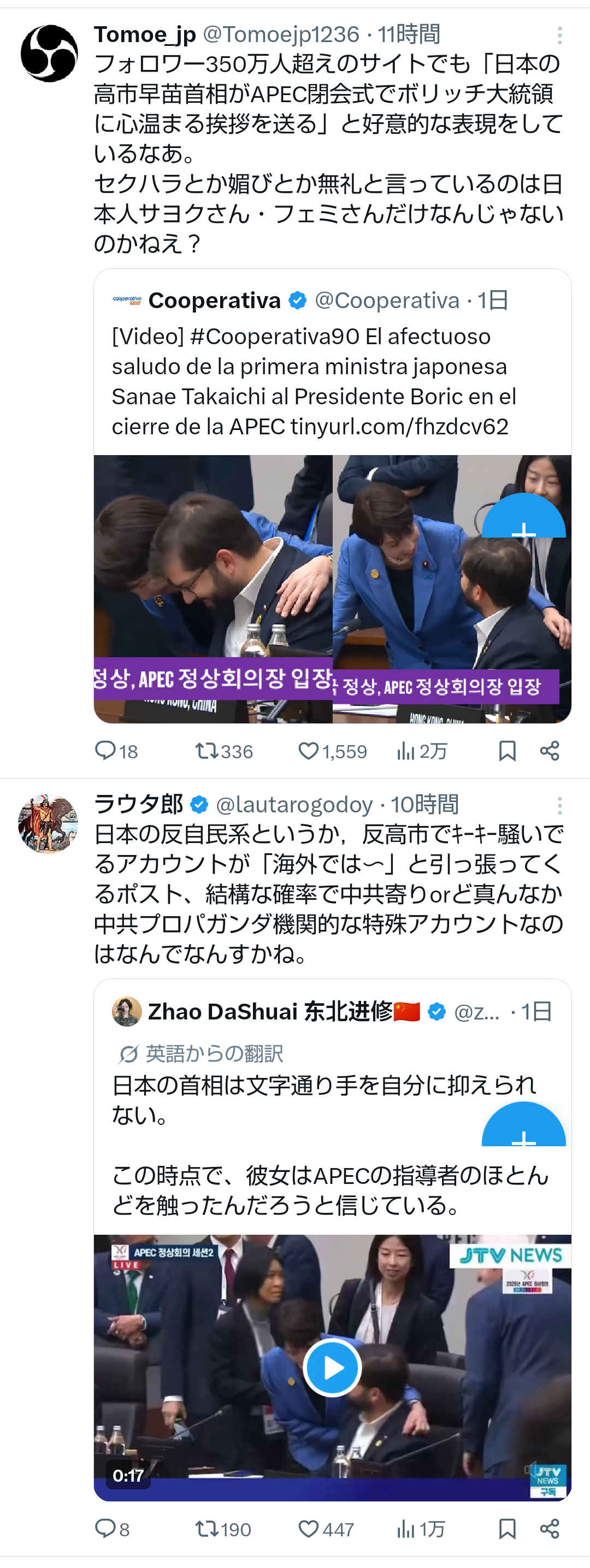The height and width of the screenshot is (1568, 590).
Task: Open more options for Tomoe_jp's post
Action: (559, 36)
